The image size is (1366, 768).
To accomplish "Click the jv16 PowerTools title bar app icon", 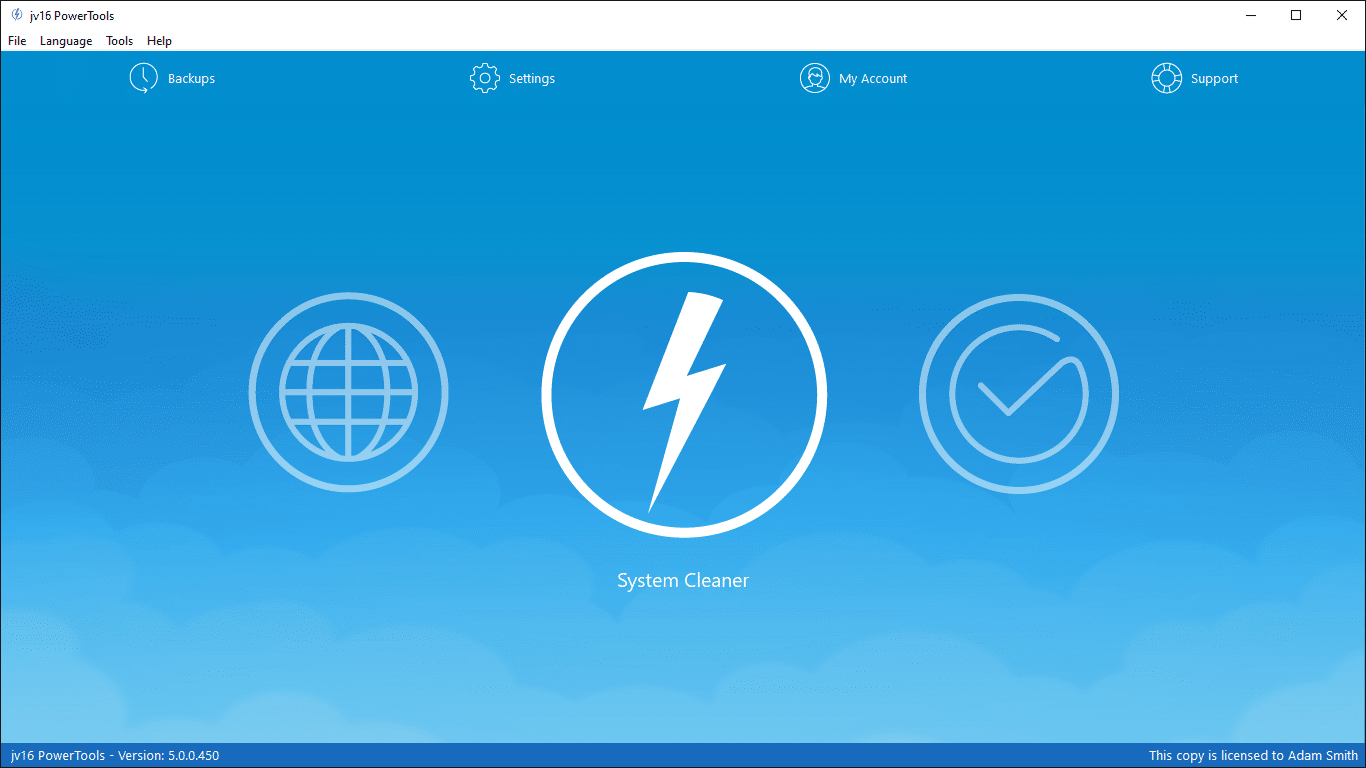I will [x=17, y=15].
